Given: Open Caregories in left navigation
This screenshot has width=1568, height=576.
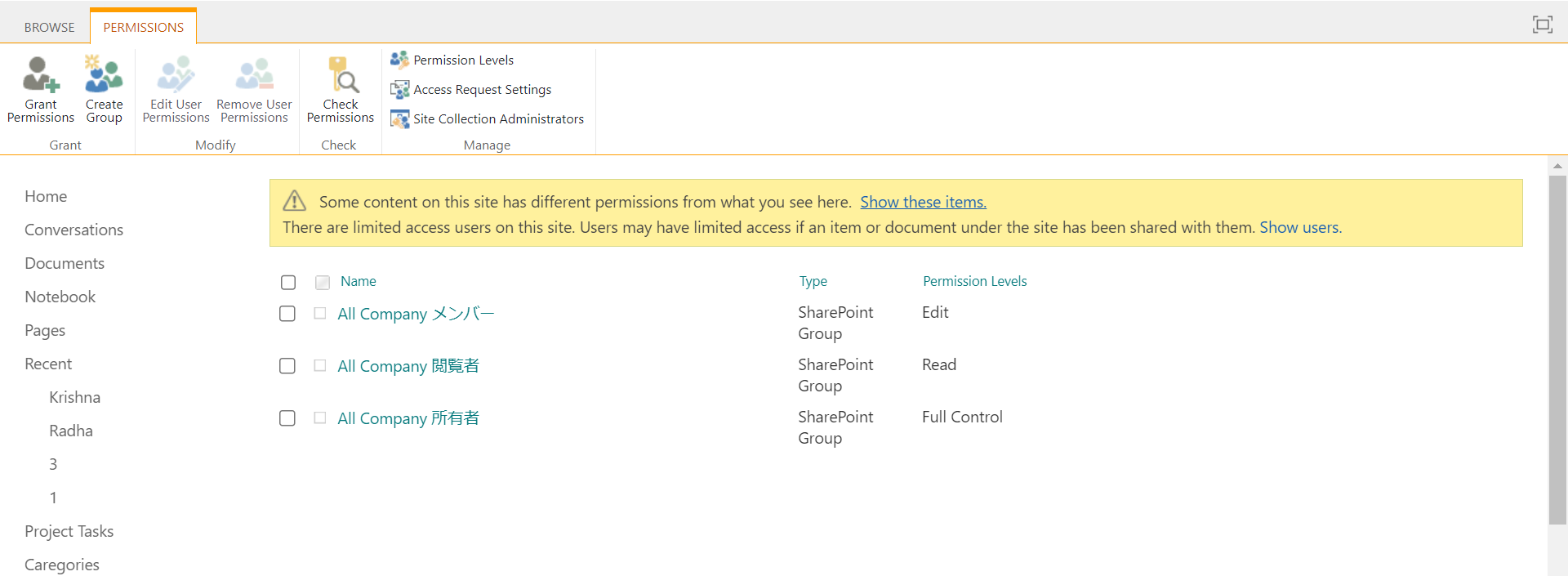Looking at the screenshot, I should coord(62,565).
